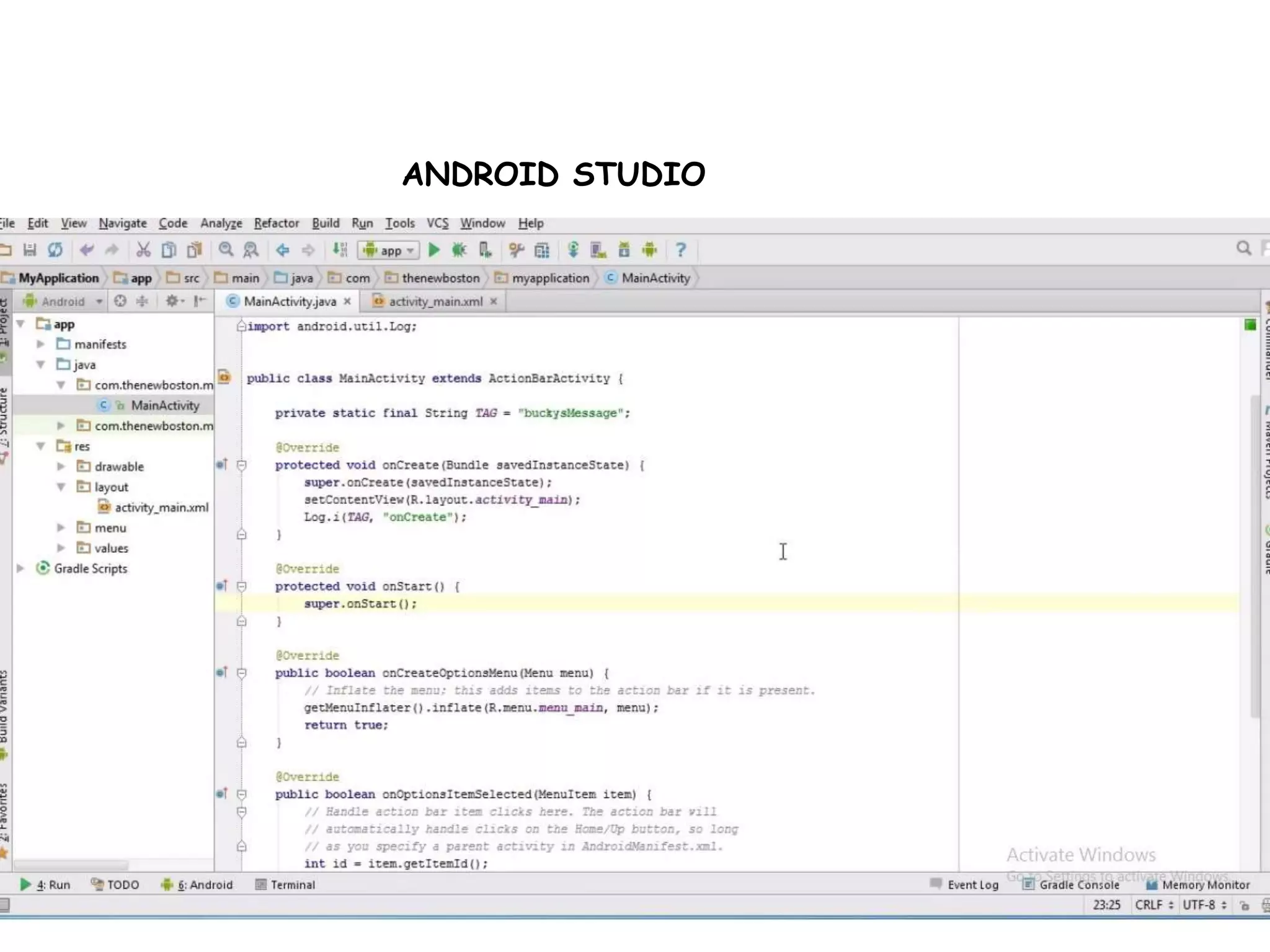Open UTF-8 encoding selector
The height and width of the screenshot is (952, 1270).
1204,905
